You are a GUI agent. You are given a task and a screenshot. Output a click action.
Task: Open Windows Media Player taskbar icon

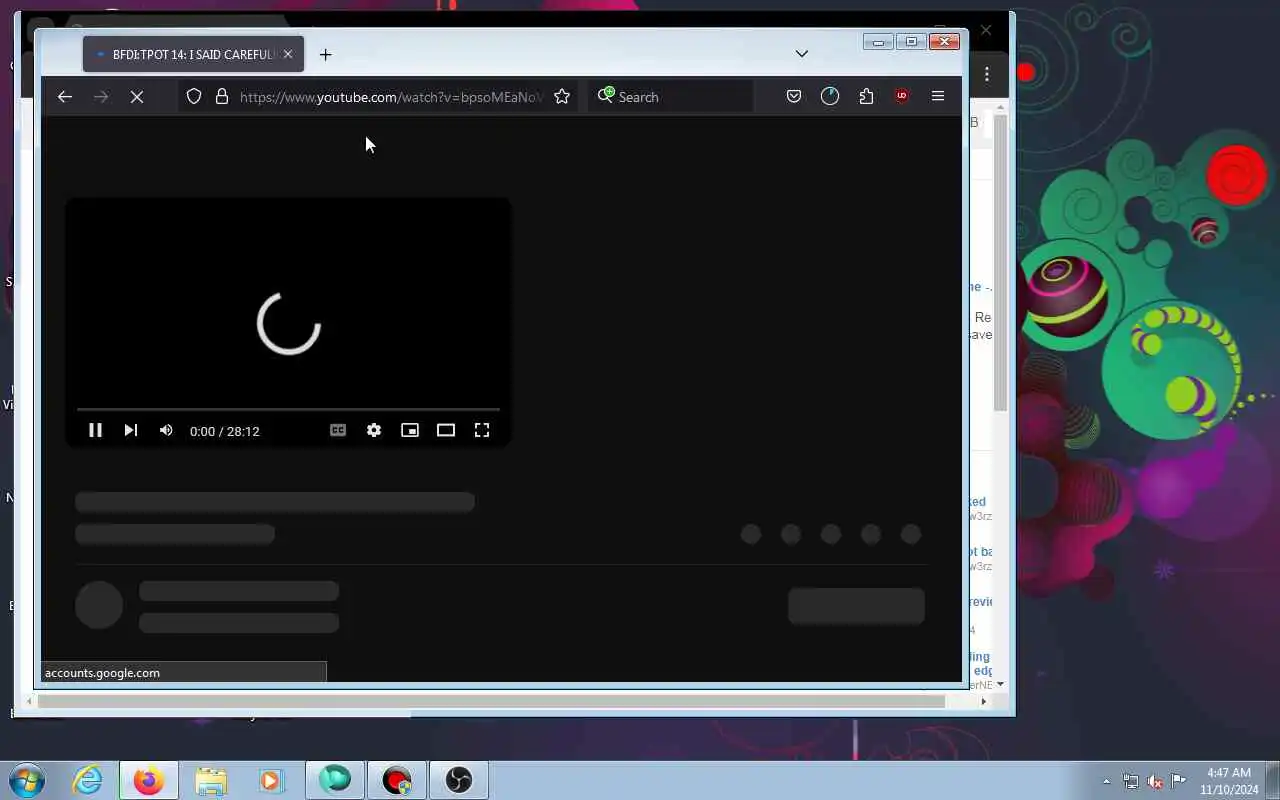(272, 780)
